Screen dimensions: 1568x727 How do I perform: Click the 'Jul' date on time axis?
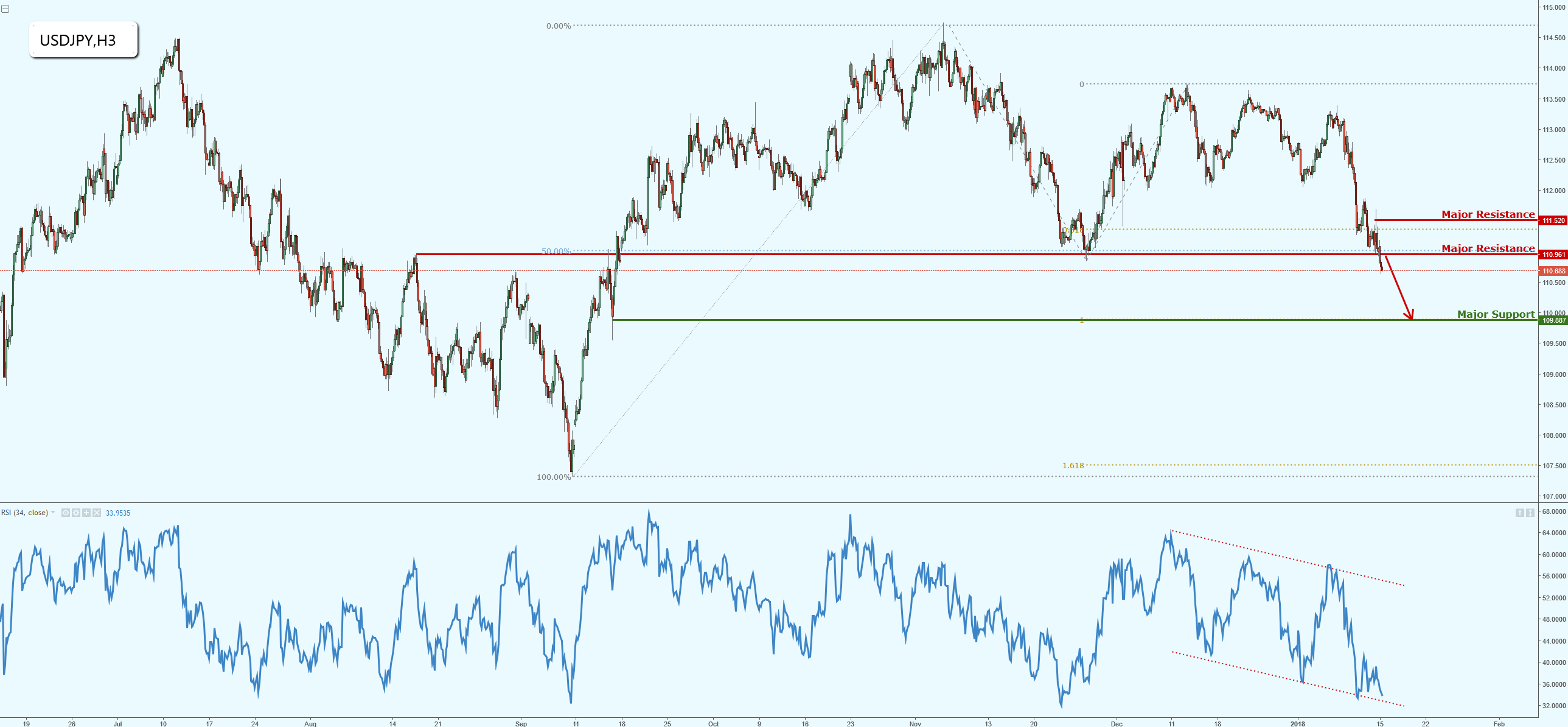pyautogui.click(x=117, y=723)
